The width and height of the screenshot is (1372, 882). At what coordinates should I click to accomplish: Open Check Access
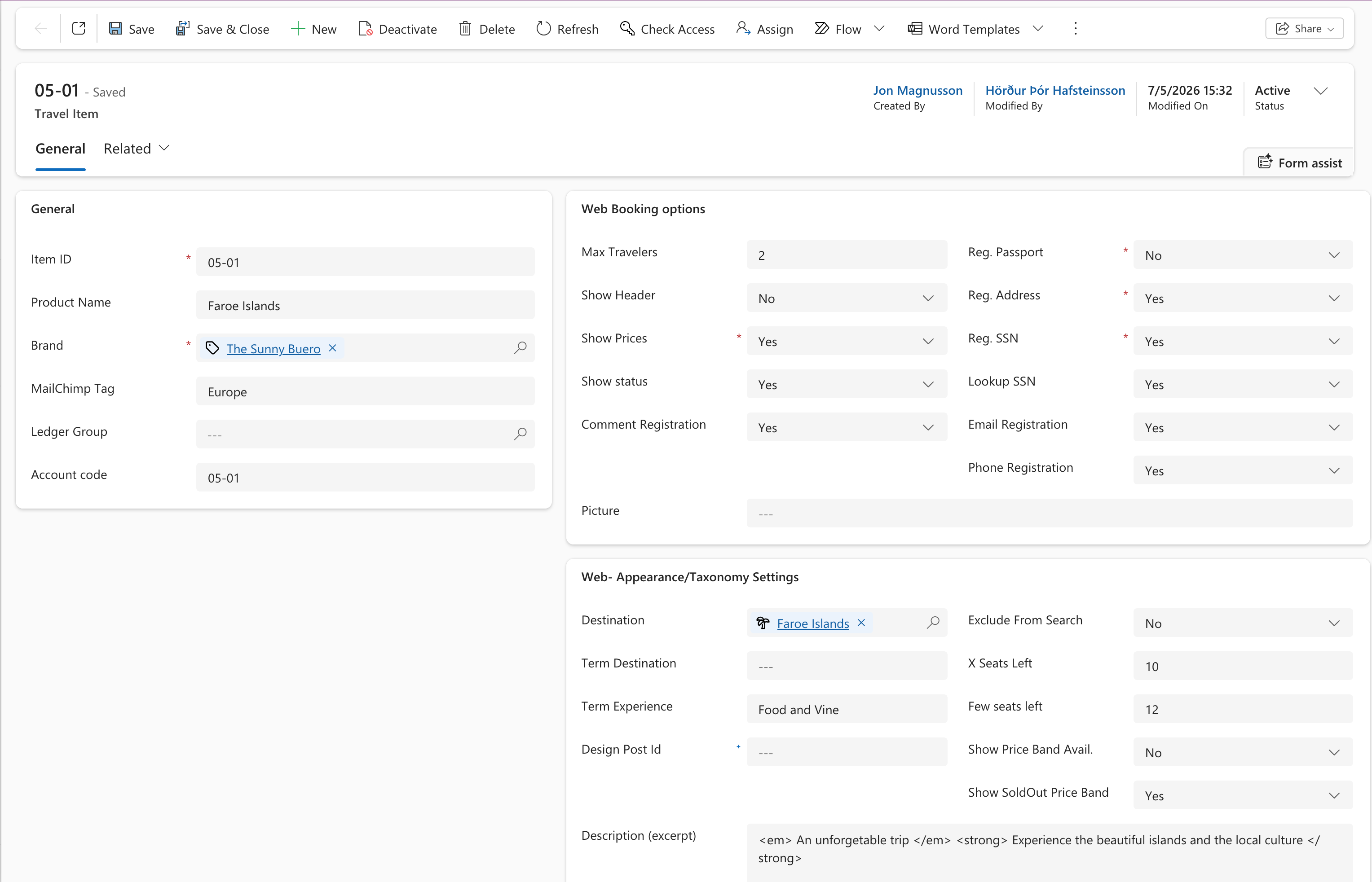667,29
